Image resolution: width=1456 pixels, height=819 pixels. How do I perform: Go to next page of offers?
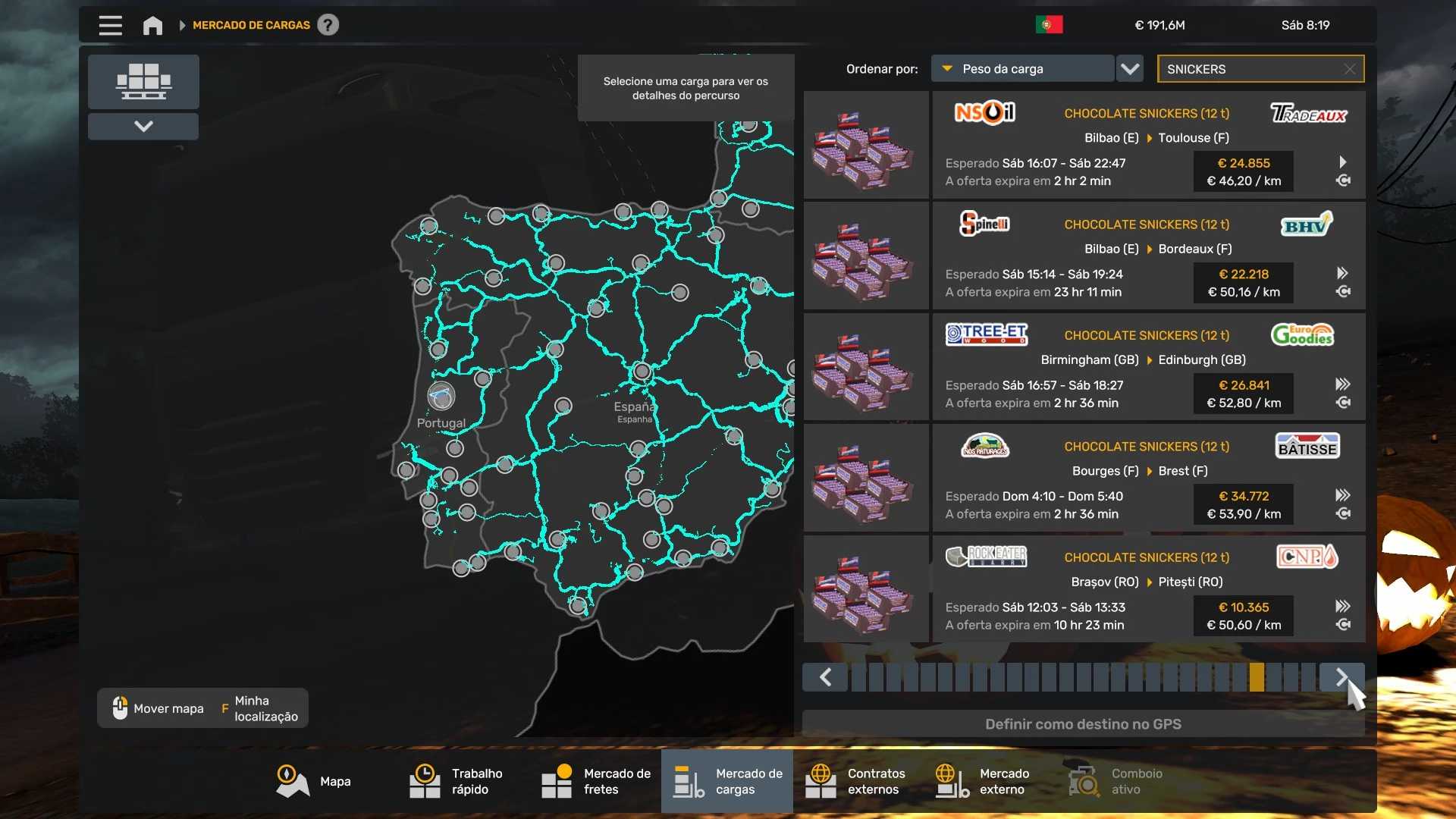pos(1341,677)
